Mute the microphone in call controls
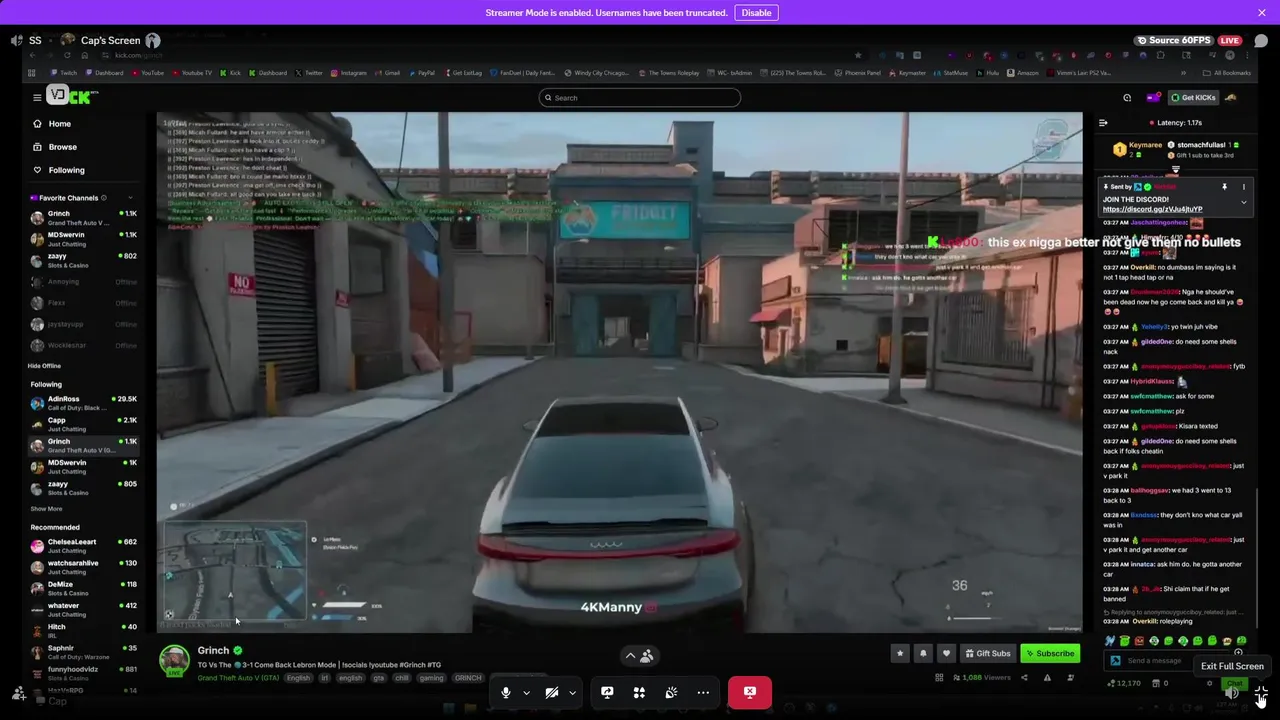The height and width of the screenshot is (720, 1280). 505,692
